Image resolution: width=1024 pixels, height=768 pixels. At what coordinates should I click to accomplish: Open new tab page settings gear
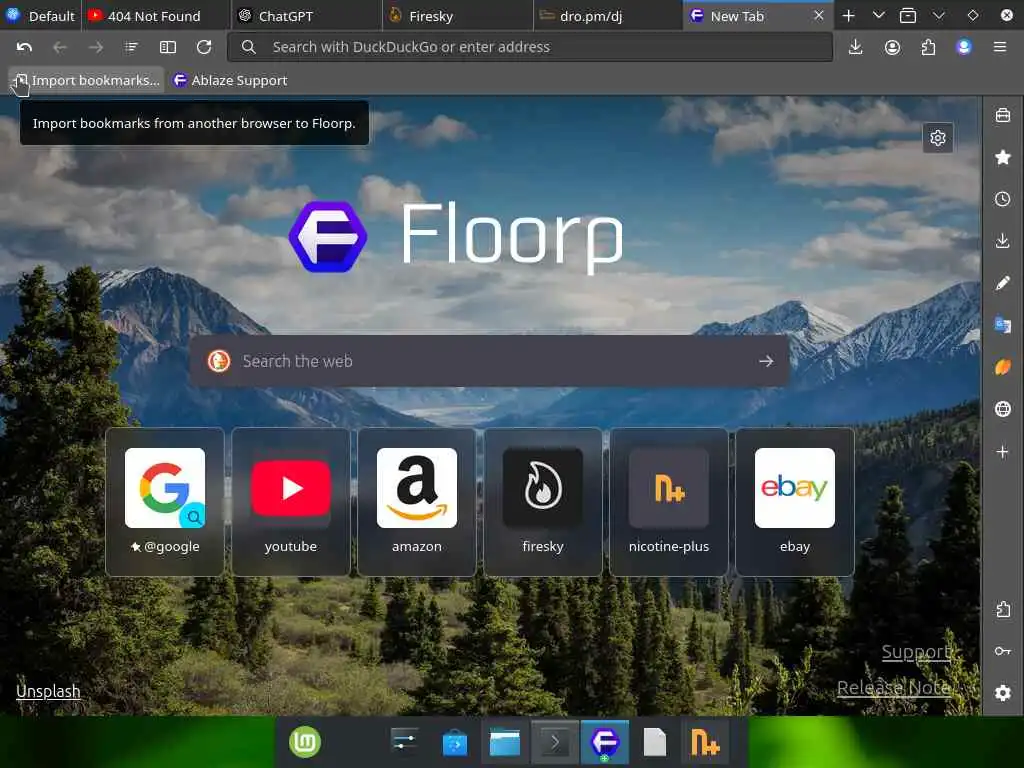tap(938, 138)
